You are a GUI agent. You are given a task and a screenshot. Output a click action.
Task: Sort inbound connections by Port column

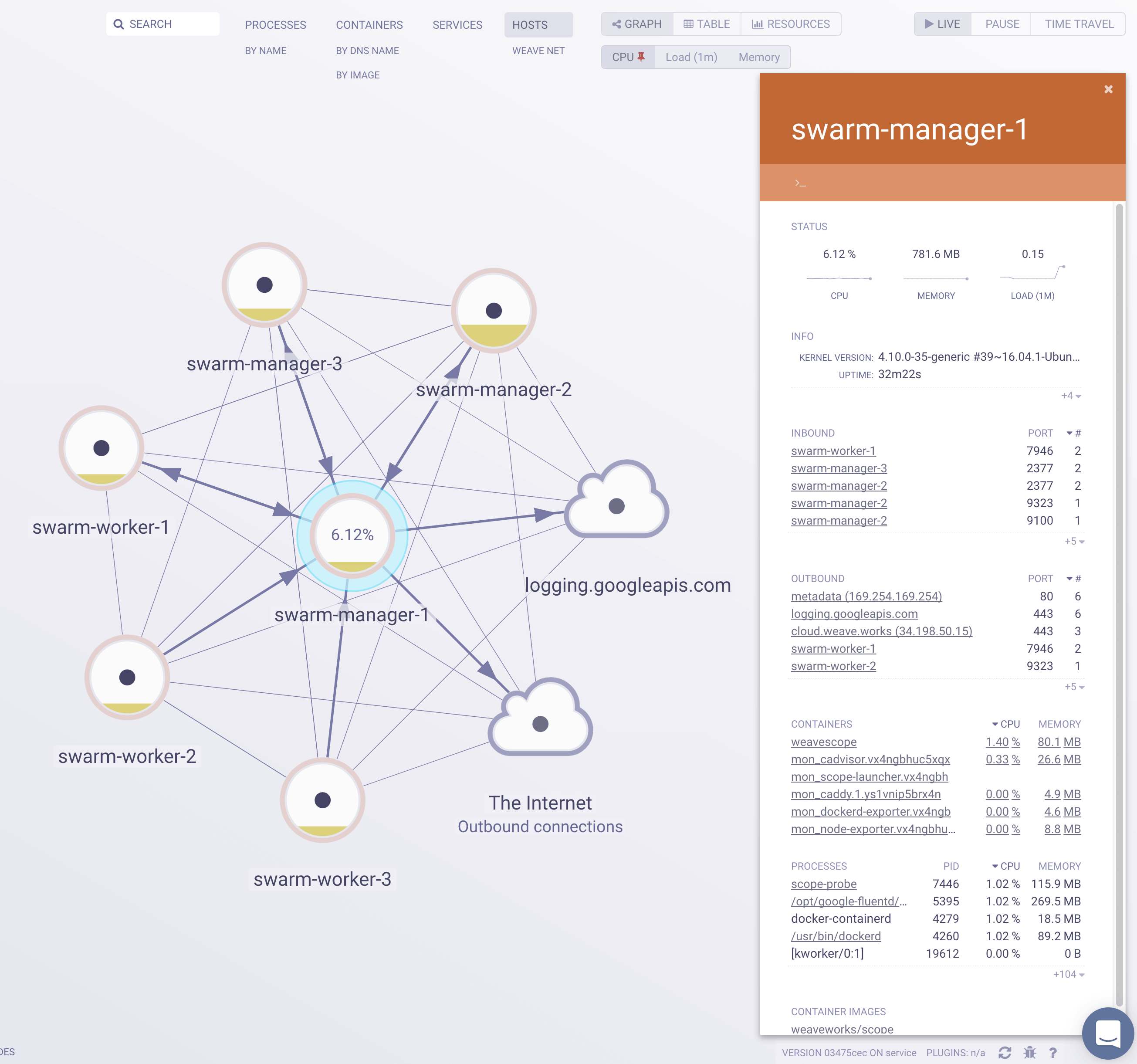pos(1040,433)
